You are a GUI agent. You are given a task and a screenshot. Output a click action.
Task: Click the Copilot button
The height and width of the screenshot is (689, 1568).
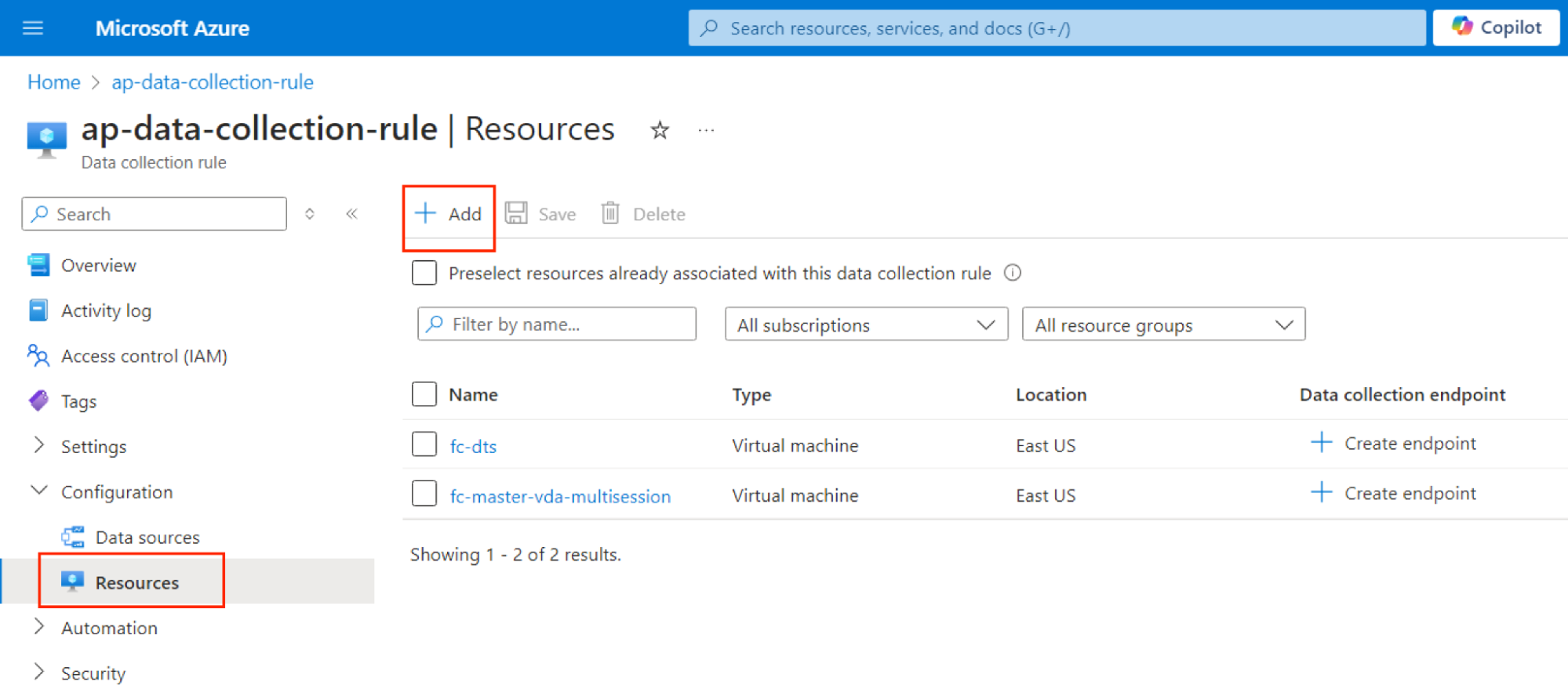coord(1495,27)
